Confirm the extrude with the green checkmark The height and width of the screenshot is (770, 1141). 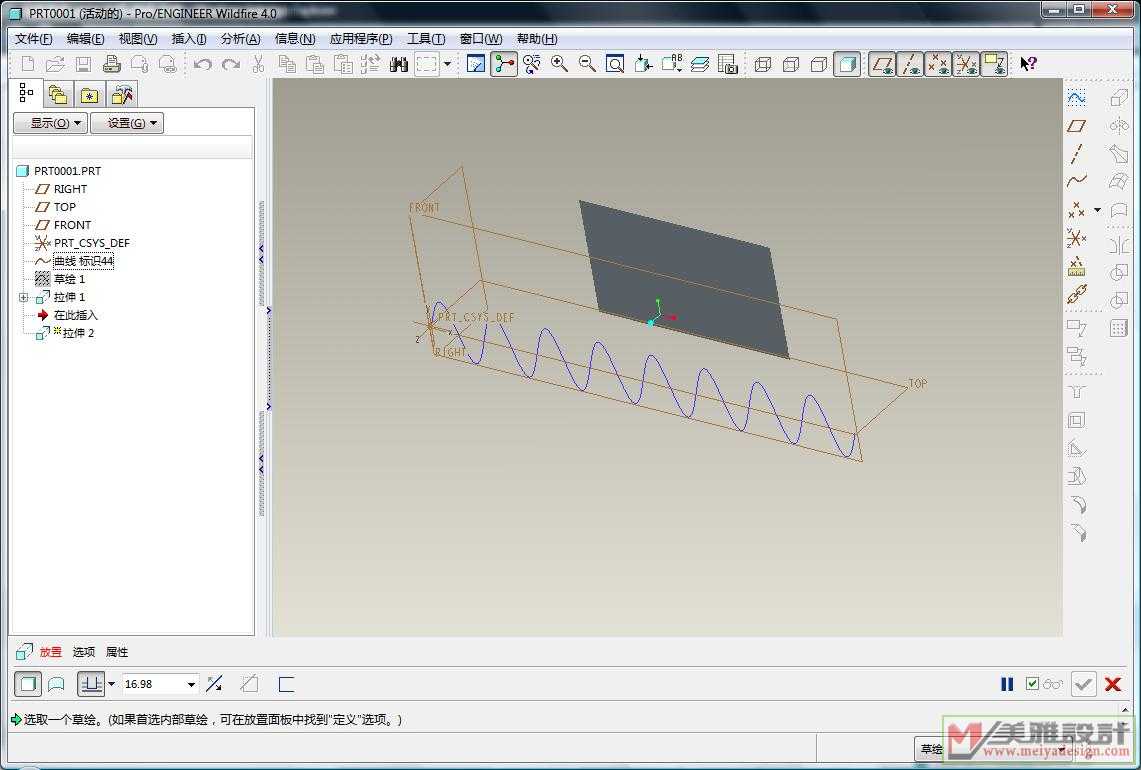[1084, 684]
